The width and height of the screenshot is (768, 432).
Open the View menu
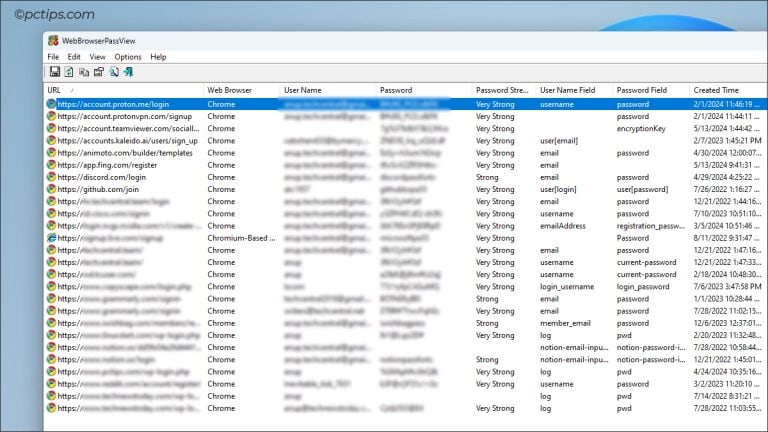pyautogui.click(x=97, y=57)
